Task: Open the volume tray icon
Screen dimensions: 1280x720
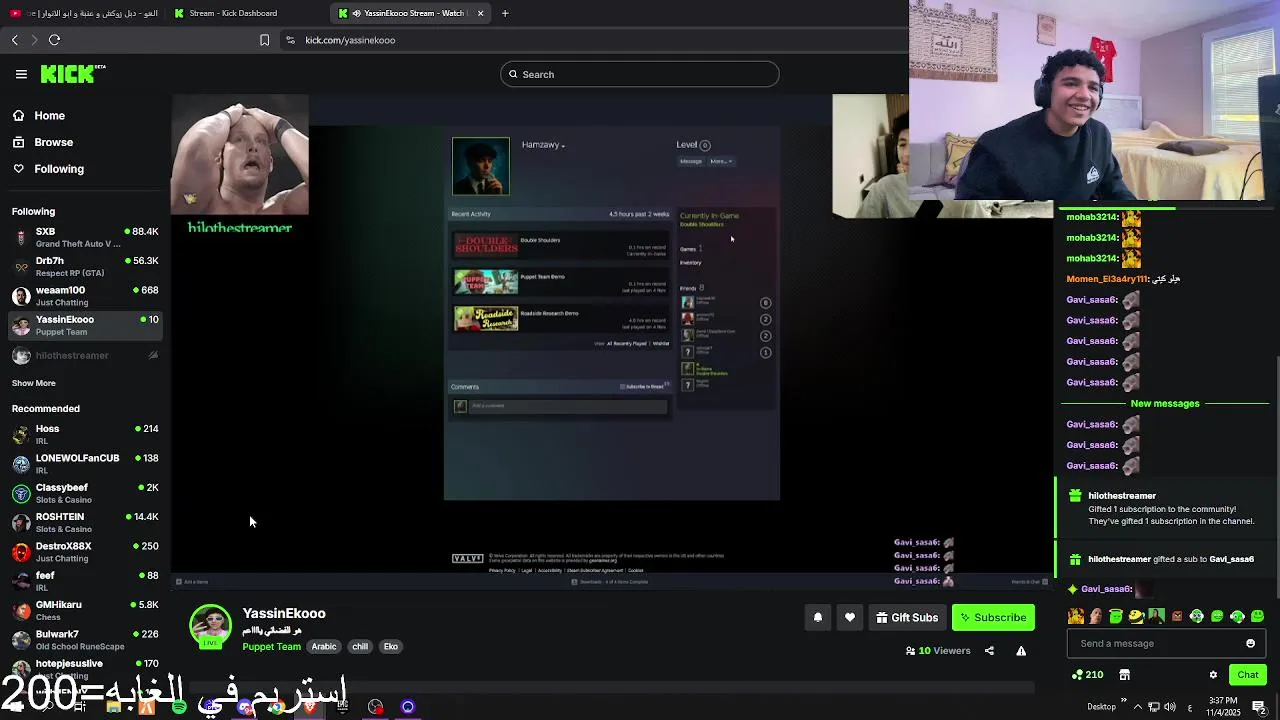Action: (x=1169, y=707)
